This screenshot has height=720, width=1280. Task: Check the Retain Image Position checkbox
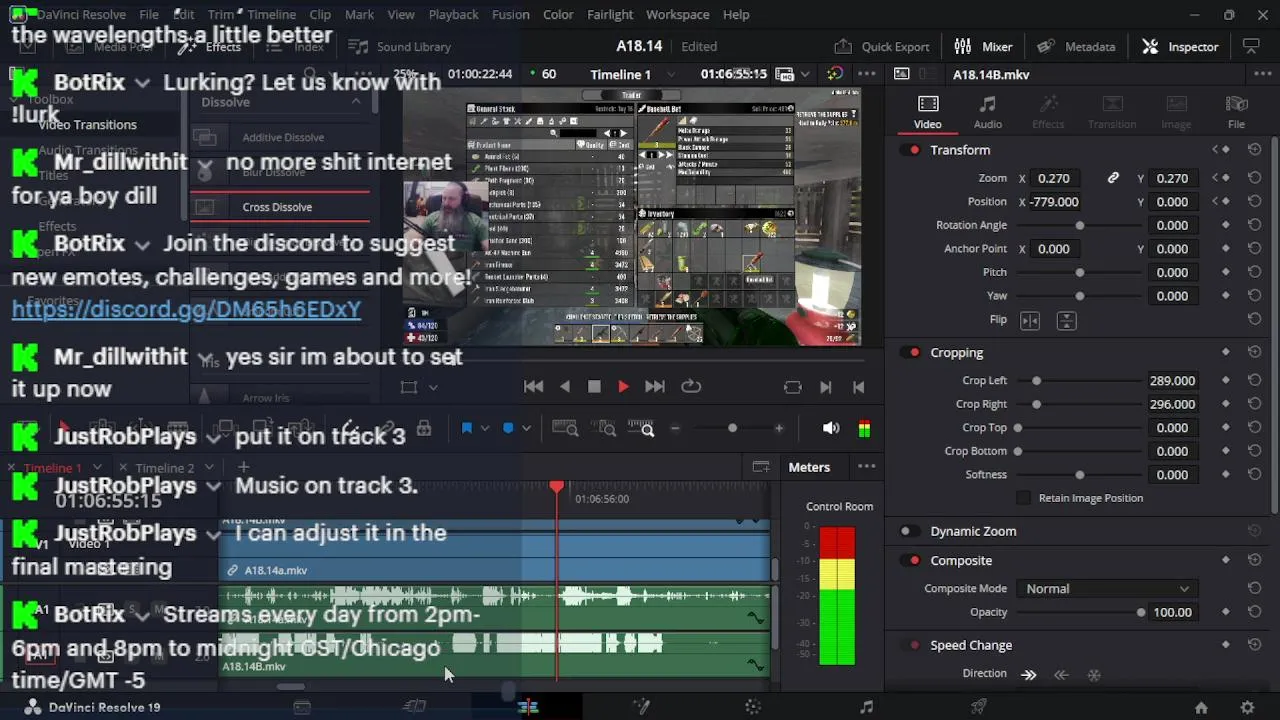coord(1023,498)
